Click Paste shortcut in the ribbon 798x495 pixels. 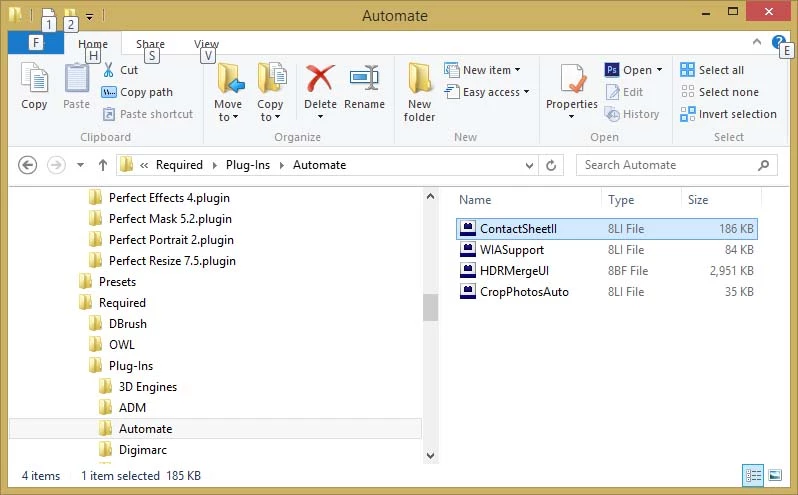click(x=148, y=114)
